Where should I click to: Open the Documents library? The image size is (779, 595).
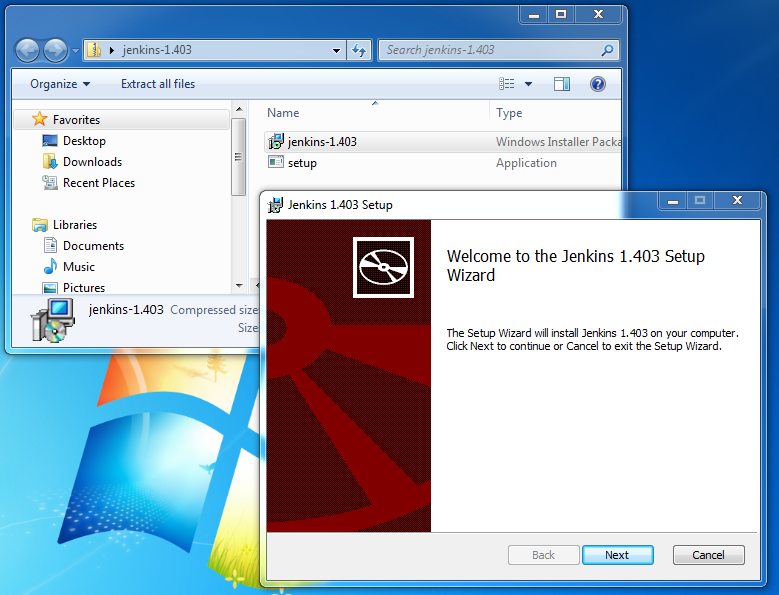93,246
